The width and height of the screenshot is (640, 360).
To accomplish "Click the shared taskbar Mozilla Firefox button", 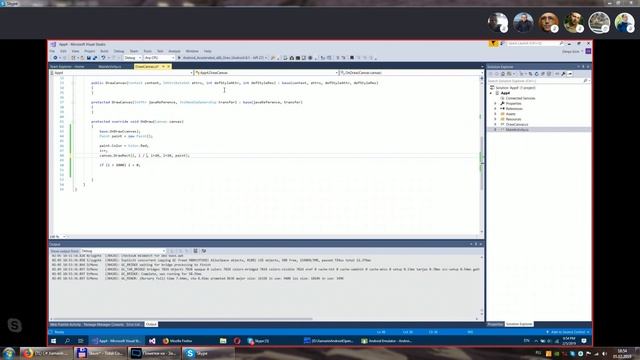I will tap(178, 341).
